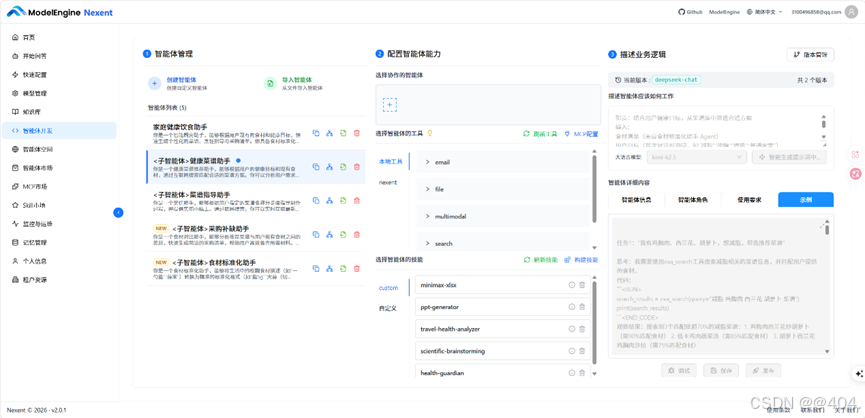The height and width of the screenshot is (418, 865).
Task: Copy the 健康菜谱助手 sub-agent
Action: coord(316,167)
